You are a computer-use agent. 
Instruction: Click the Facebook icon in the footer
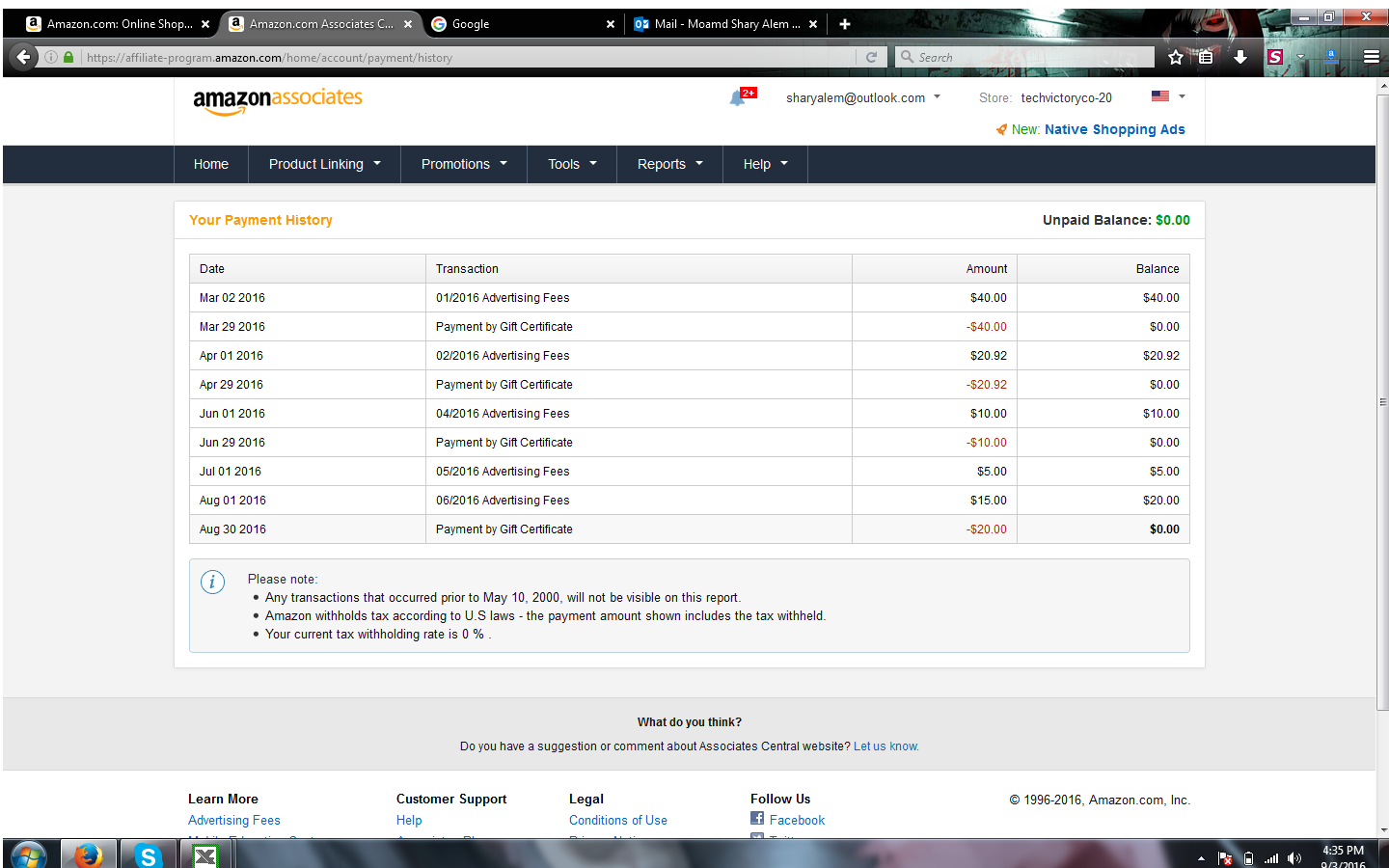(x=757, y=818)
